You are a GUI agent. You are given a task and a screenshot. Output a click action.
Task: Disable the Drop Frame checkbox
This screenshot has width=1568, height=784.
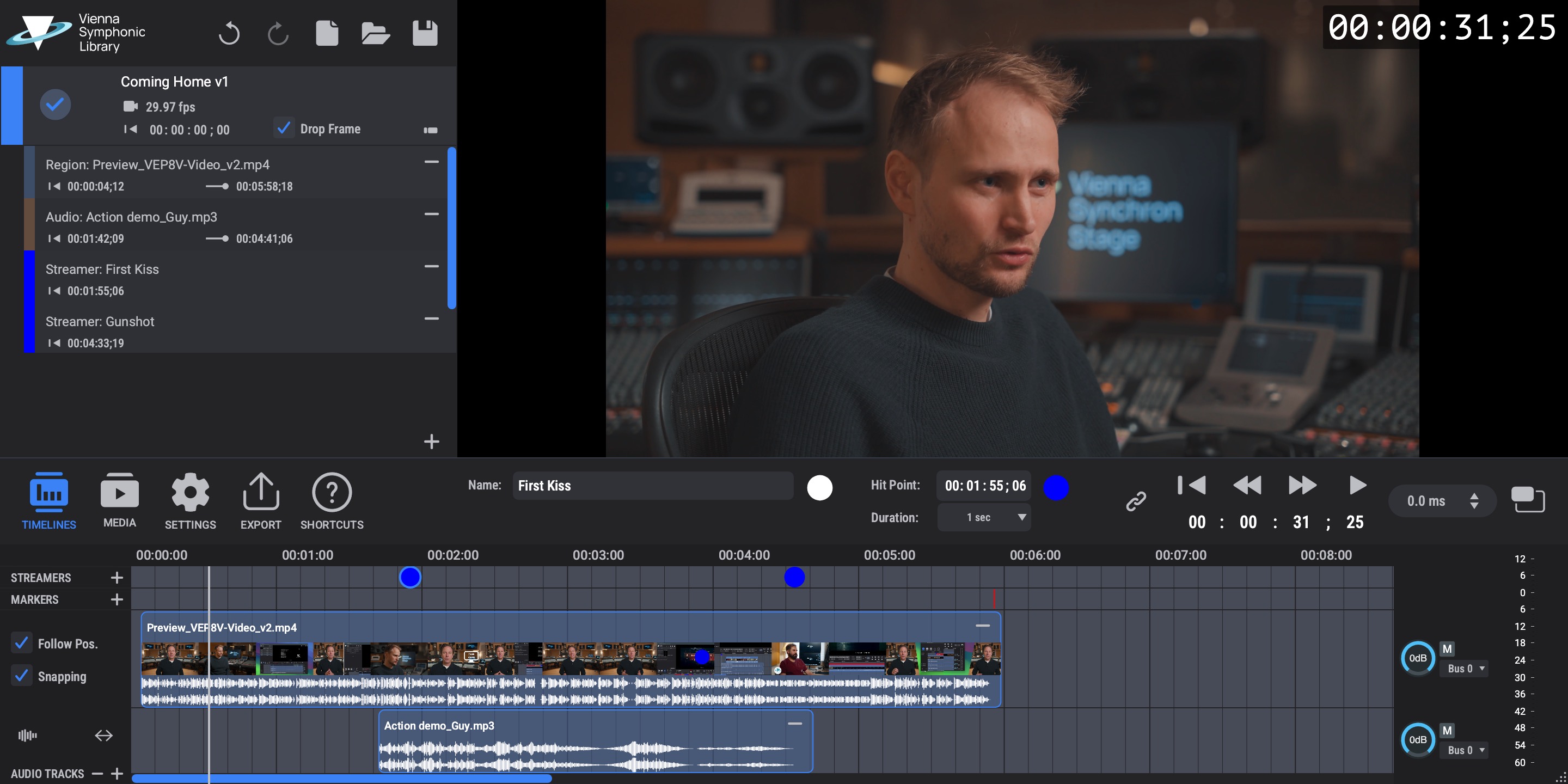click(x=284, y=128)
